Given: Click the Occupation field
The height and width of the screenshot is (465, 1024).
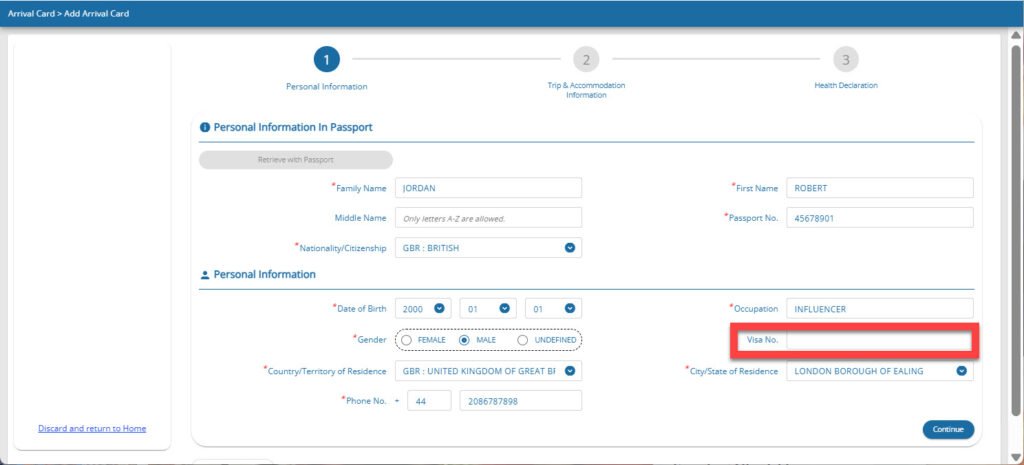Looking at the screenshot, I should click(x=880, y=308).
